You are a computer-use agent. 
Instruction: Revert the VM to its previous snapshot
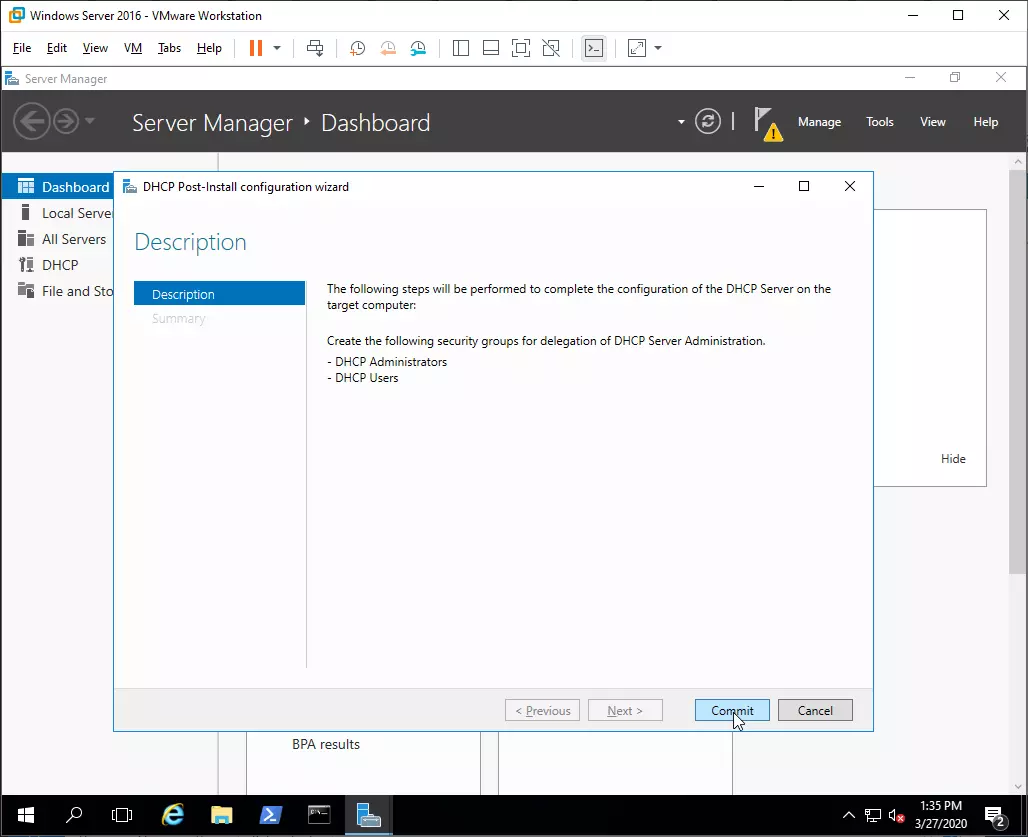[x=388, y=48]
